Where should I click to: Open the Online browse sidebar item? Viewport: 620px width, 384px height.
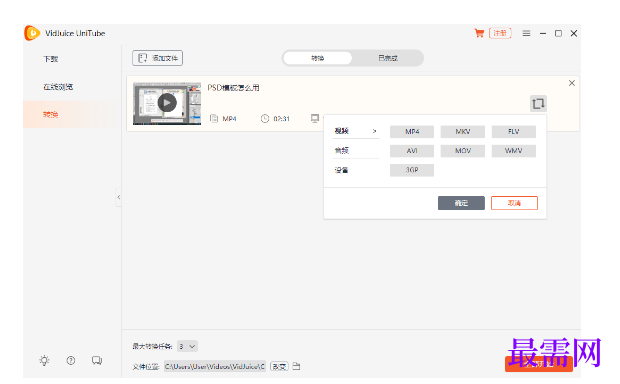[x=58, y=87]
